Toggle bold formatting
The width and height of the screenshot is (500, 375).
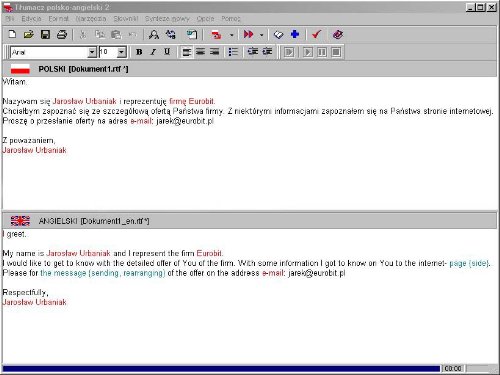(x=139, y=52)
